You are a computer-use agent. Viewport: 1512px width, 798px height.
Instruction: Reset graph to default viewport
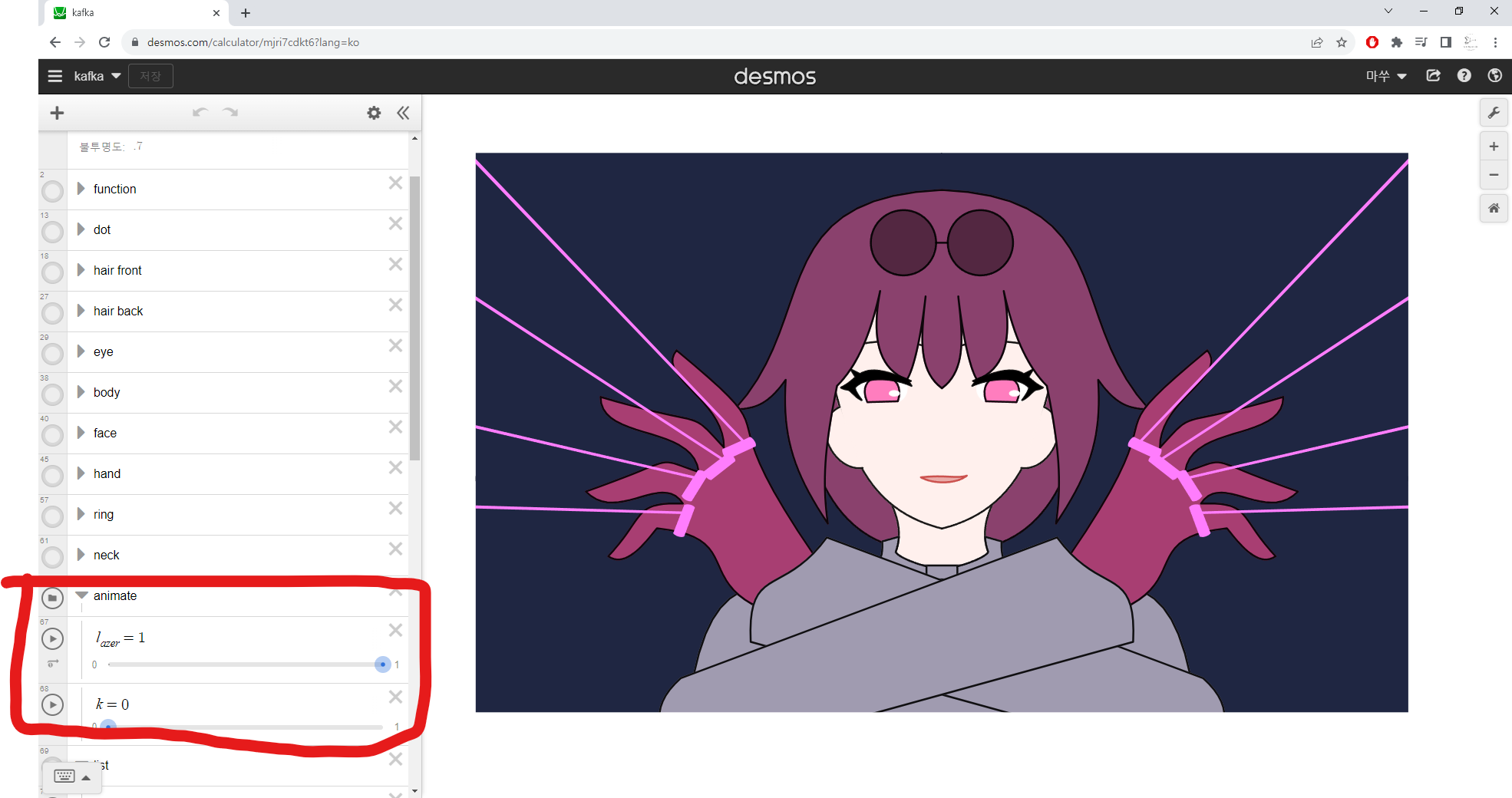(1494, 208)
